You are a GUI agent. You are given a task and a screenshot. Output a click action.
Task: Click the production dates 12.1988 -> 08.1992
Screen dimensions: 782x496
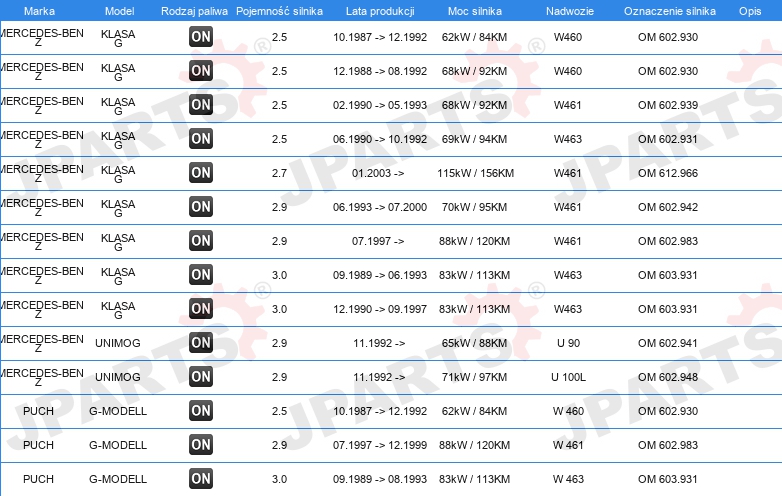click(x=380, y=71)
